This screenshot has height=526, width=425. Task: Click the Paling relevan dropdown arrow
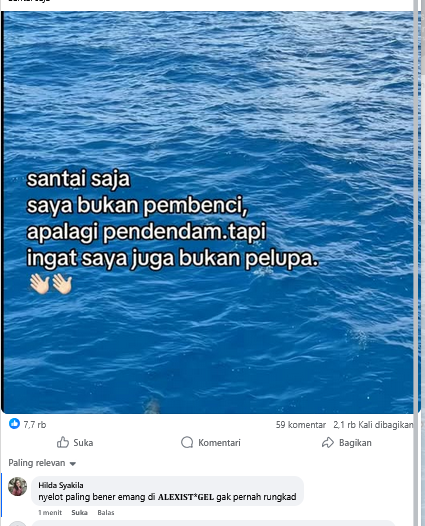(73, 464)
